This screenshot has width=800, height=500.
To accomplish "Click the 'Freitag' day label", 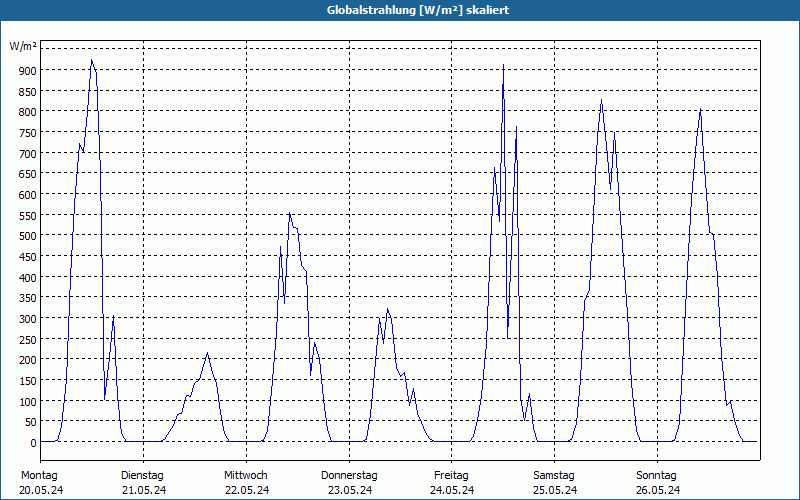I will (451, 476).
